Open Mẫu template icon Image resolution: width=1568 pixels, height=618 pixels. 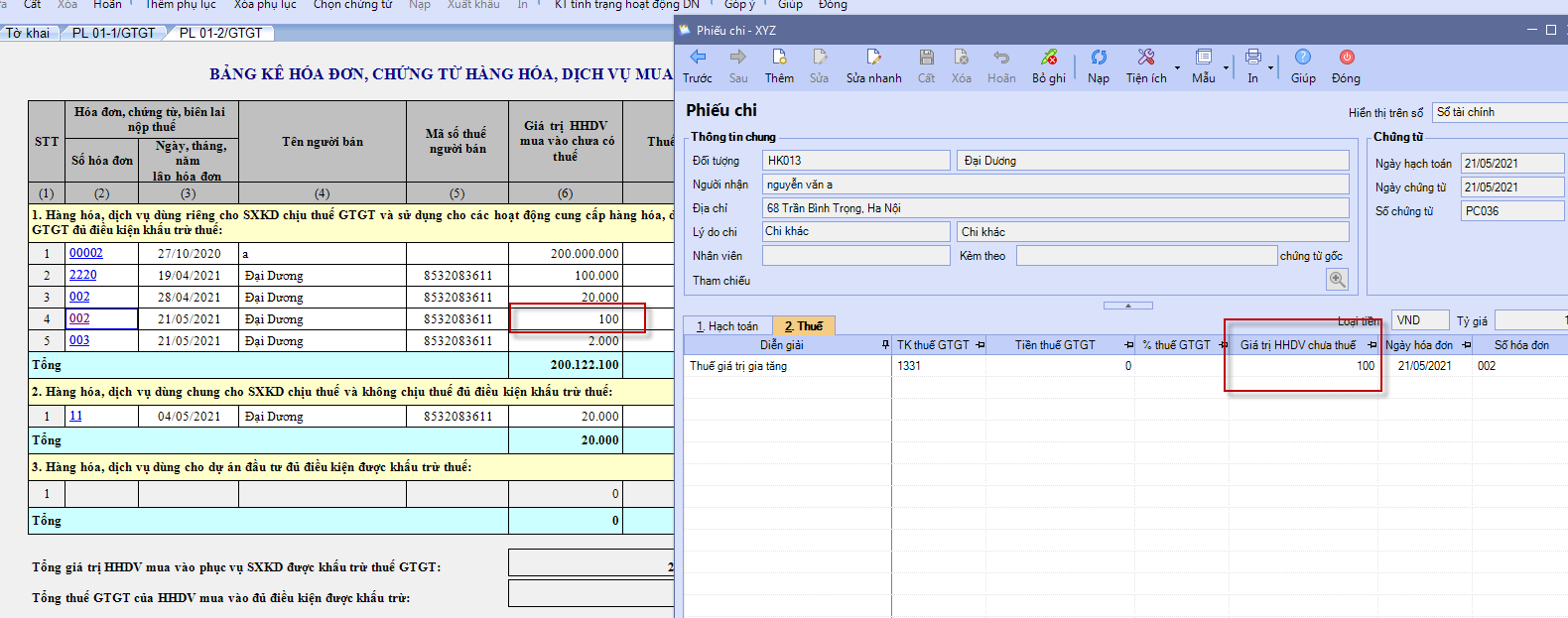1204,58
